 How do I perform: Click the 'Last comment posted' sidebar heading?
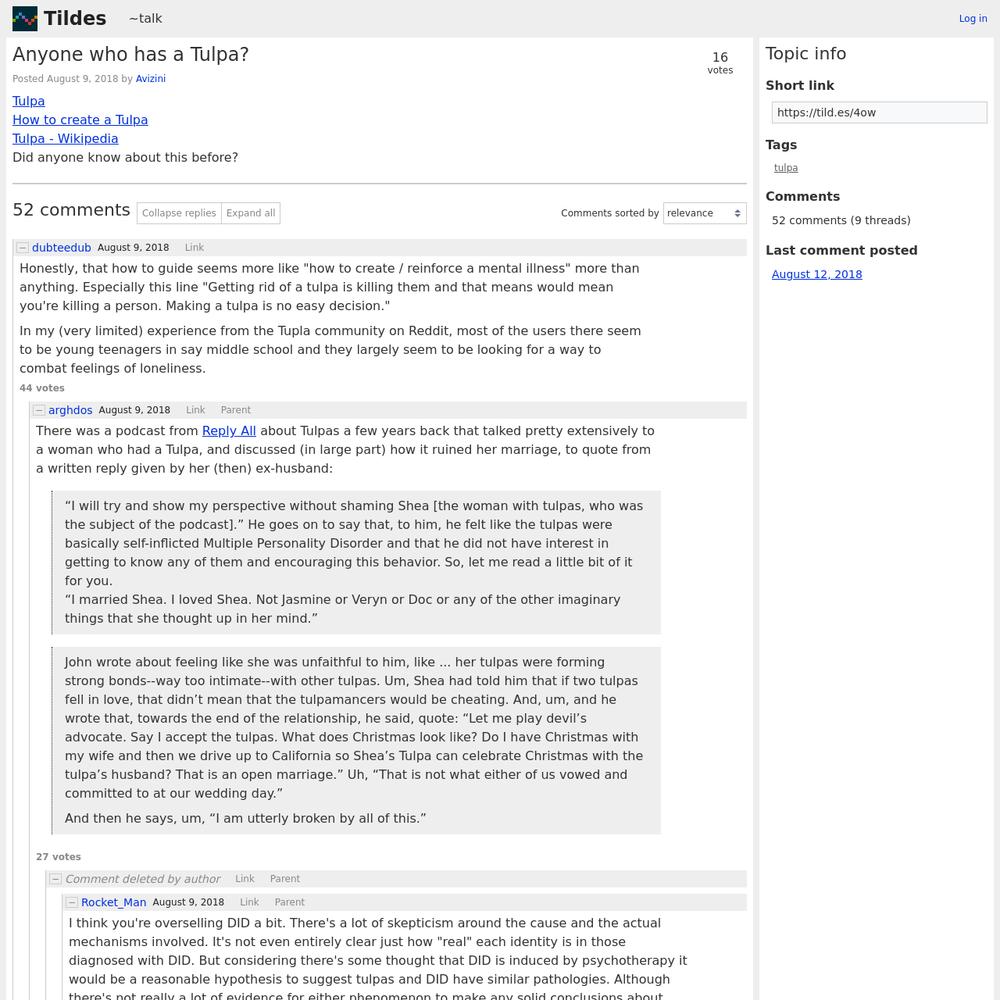(842, 251)
